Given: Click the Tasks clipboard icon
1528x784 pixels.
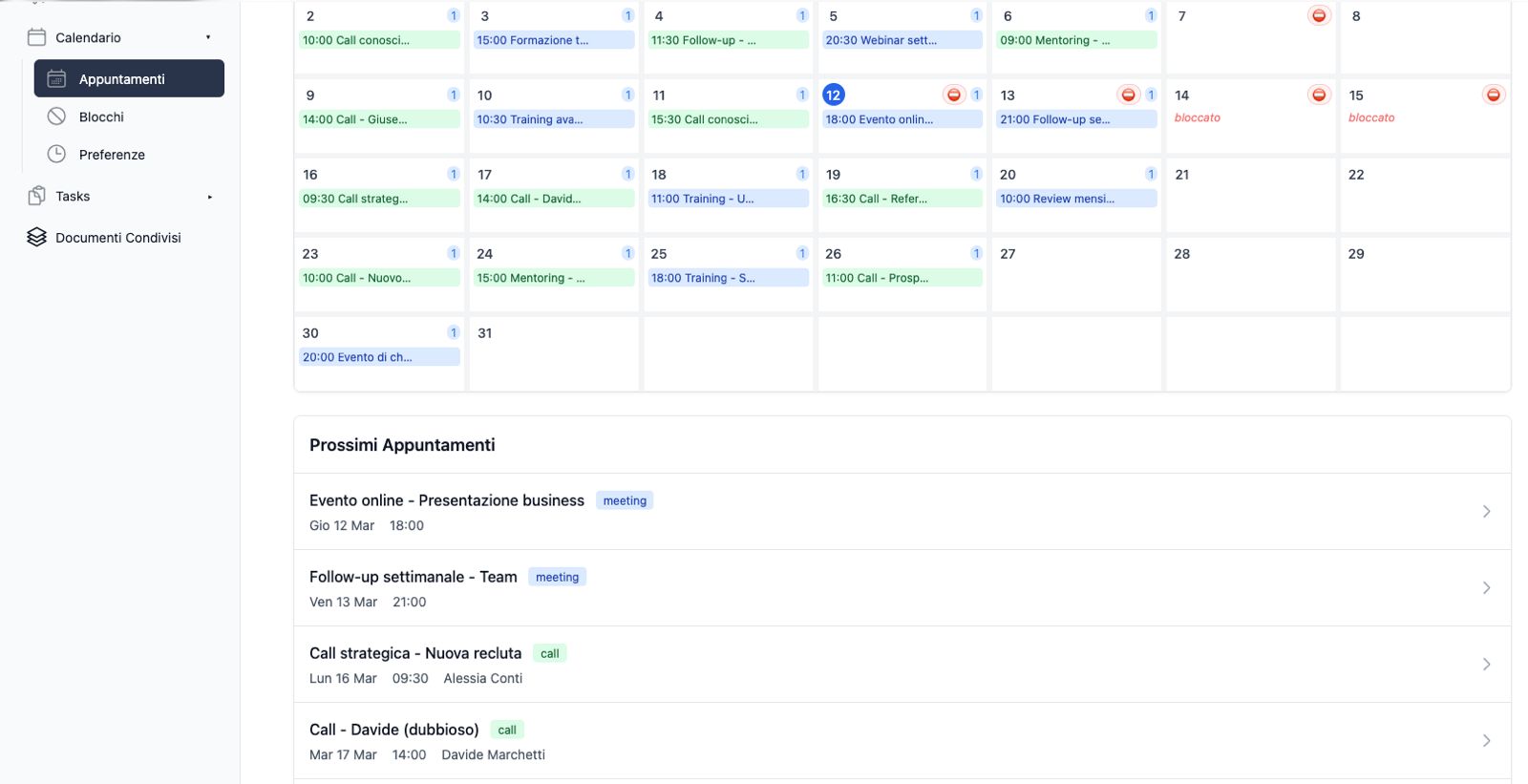Looking at the screenshot, I should click(x=36, y=196).
